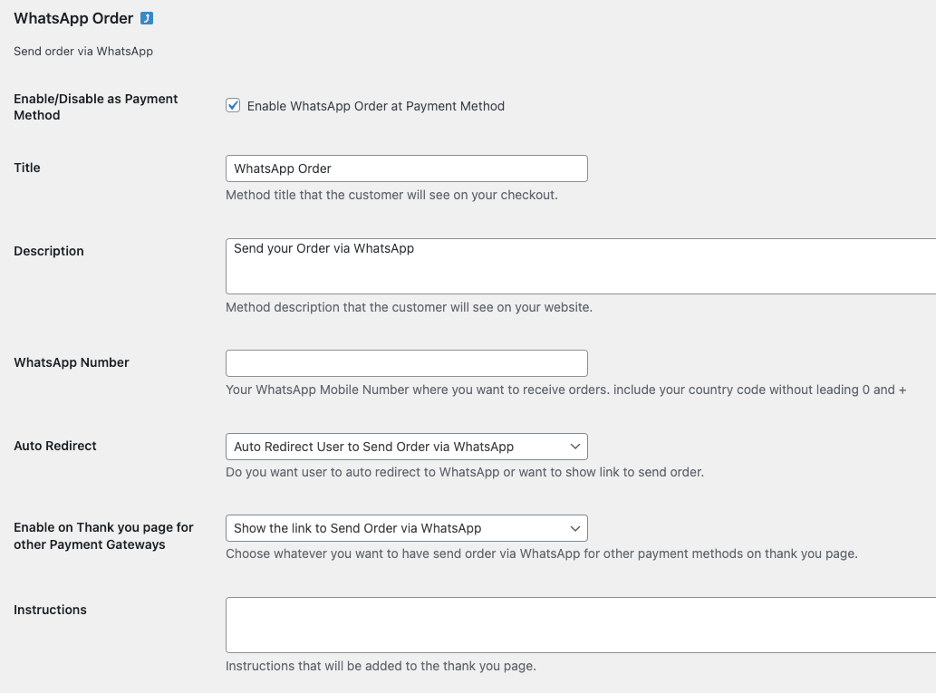Click the 'Instructions' field label
936x694 pixels.
pyautogui.click(x=50, y=609)
